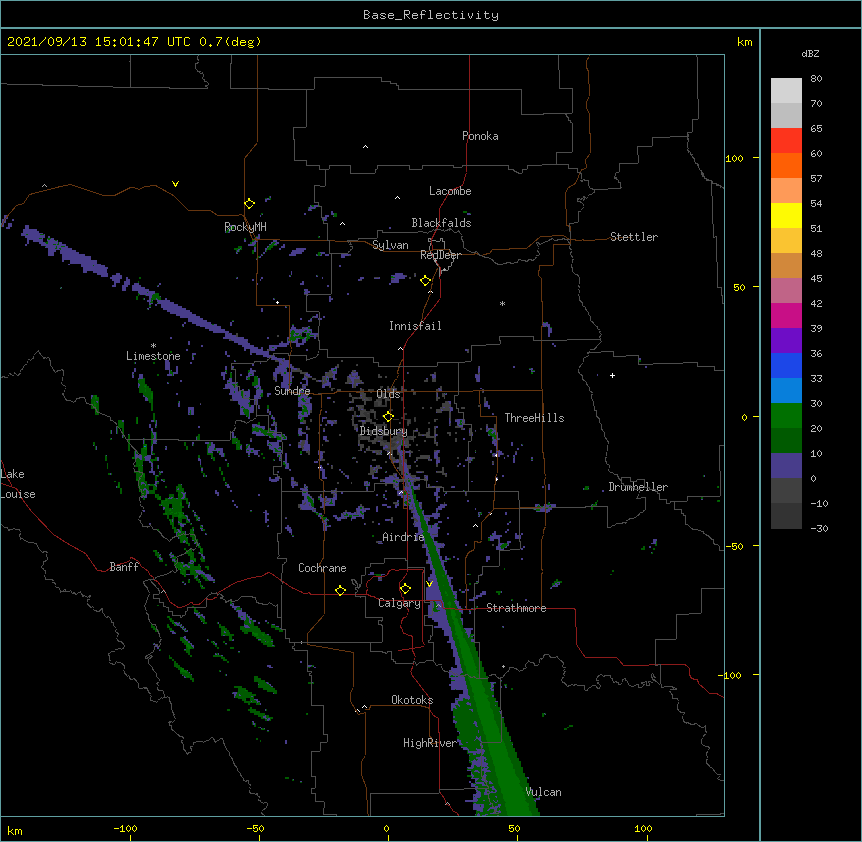Click the Lake Louise label

18,484
